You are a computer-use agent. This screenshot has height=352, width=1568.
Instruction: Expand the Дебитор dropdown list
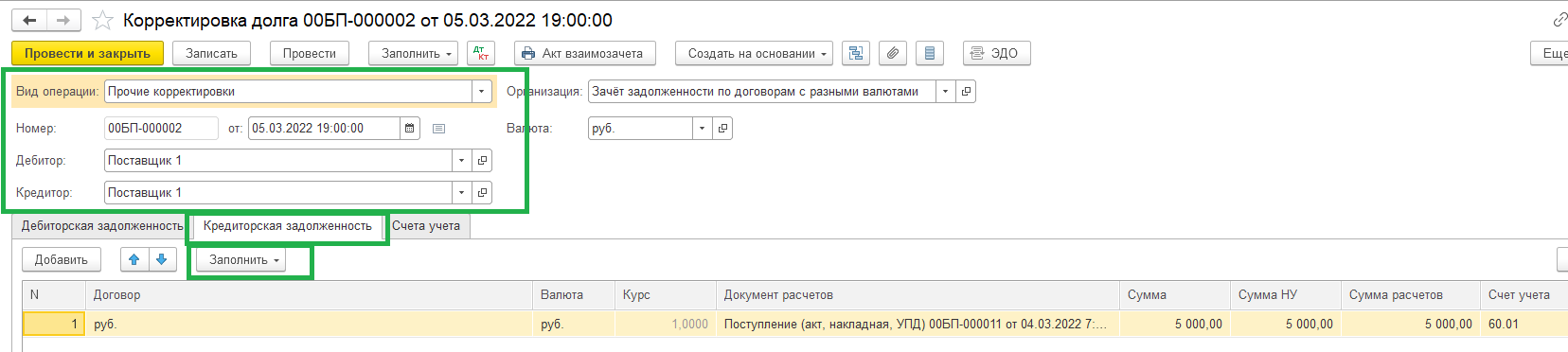click(461, 160)
